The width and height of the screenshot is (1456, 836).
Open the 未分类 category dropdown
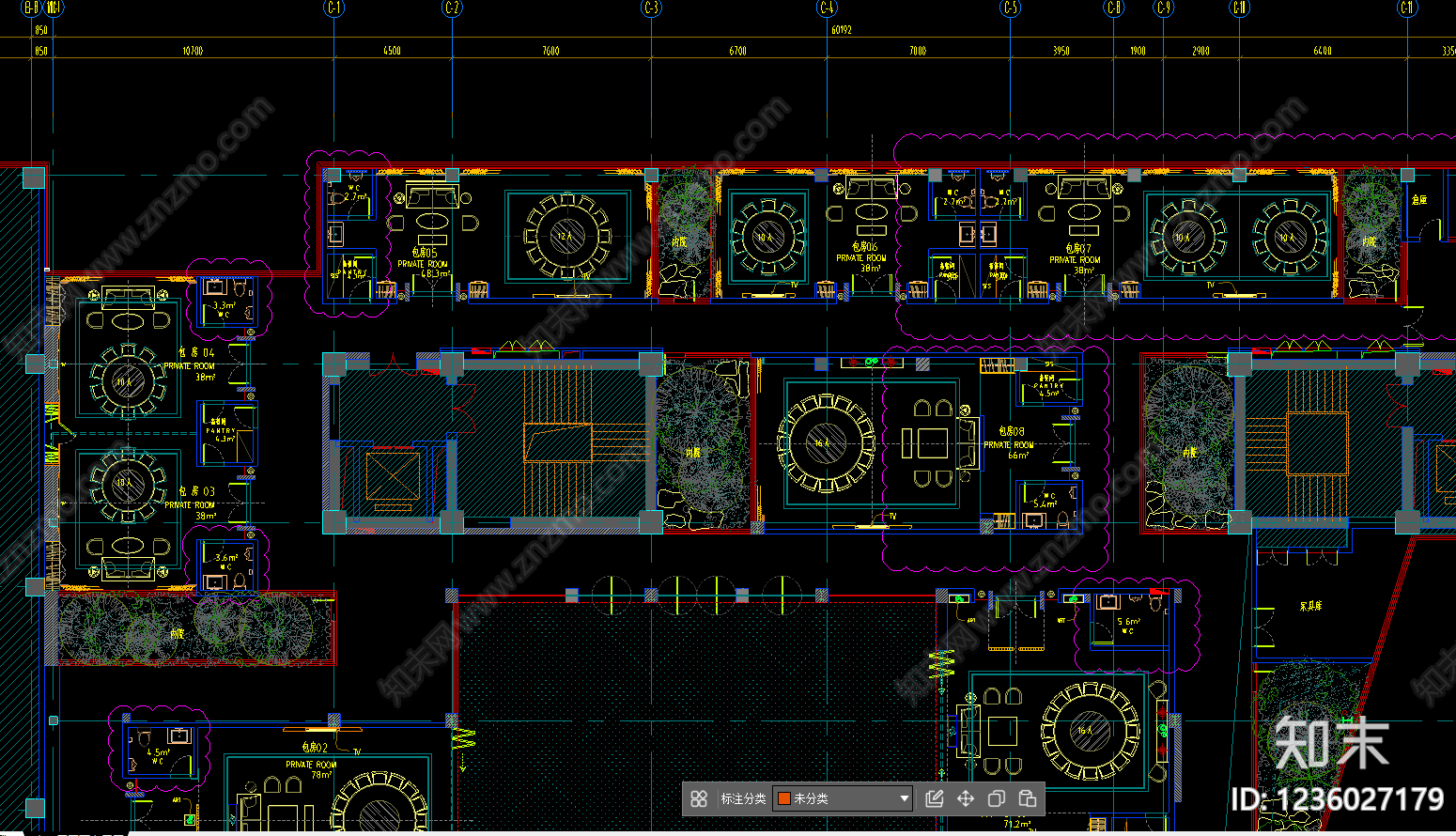click(x=843, y=798)
